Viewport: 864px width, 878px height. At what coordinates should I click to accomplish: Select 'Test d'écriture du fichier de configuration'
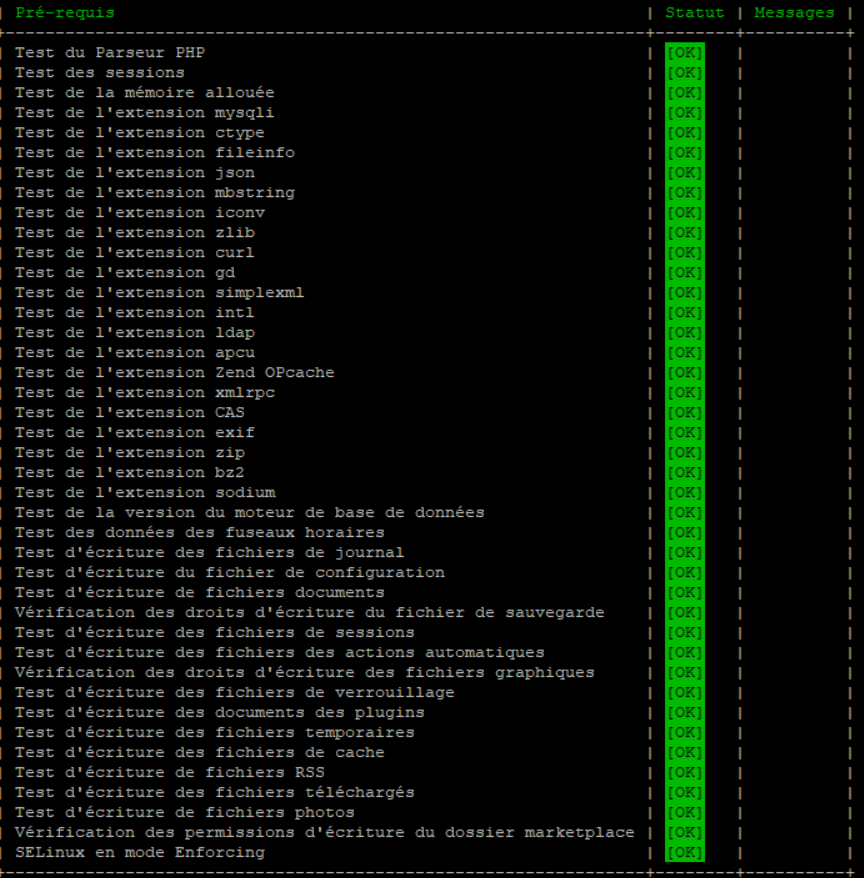(230, 572)
